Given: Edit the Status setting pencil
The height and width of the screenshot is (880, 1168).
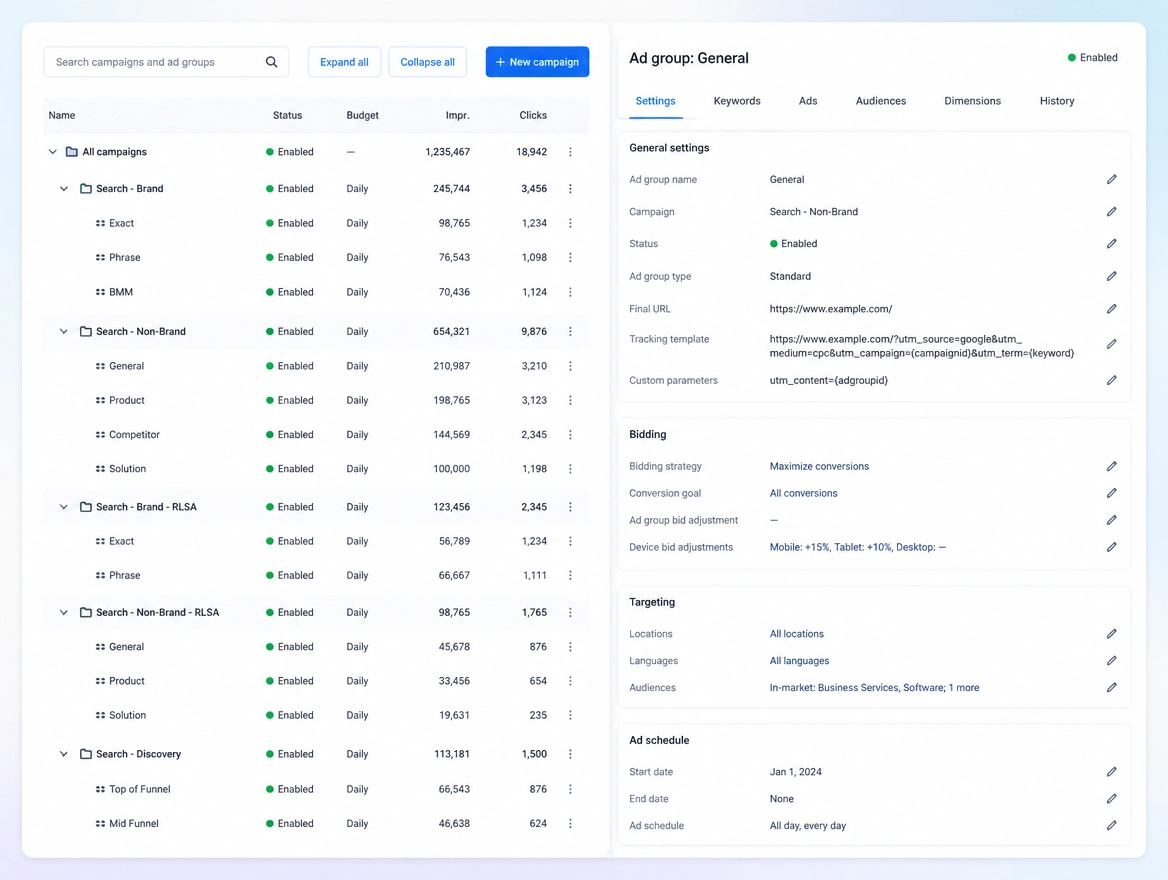Looking at the screenshot, I should tap(1111, 244).
